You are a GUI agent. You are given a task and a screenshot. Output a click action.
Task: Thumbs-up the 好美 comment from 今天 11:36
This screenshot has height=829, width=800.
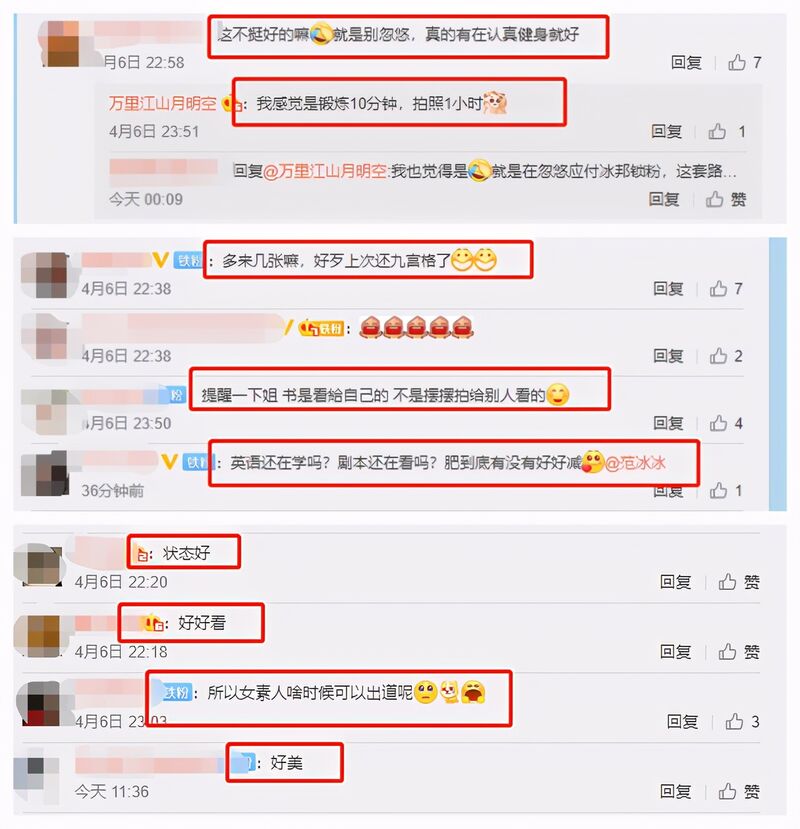pos(727,791)
